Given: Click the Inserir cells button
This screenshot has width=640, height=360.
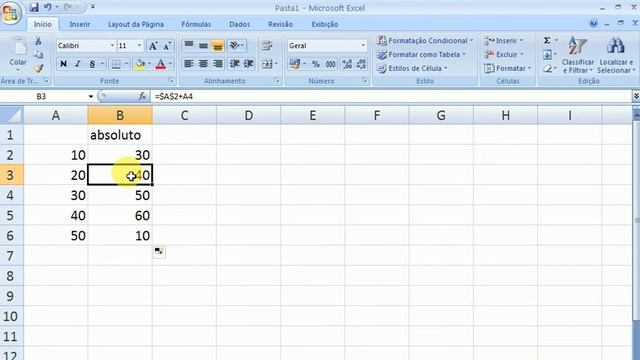Looking at the screenshot, I should [503, 40].
